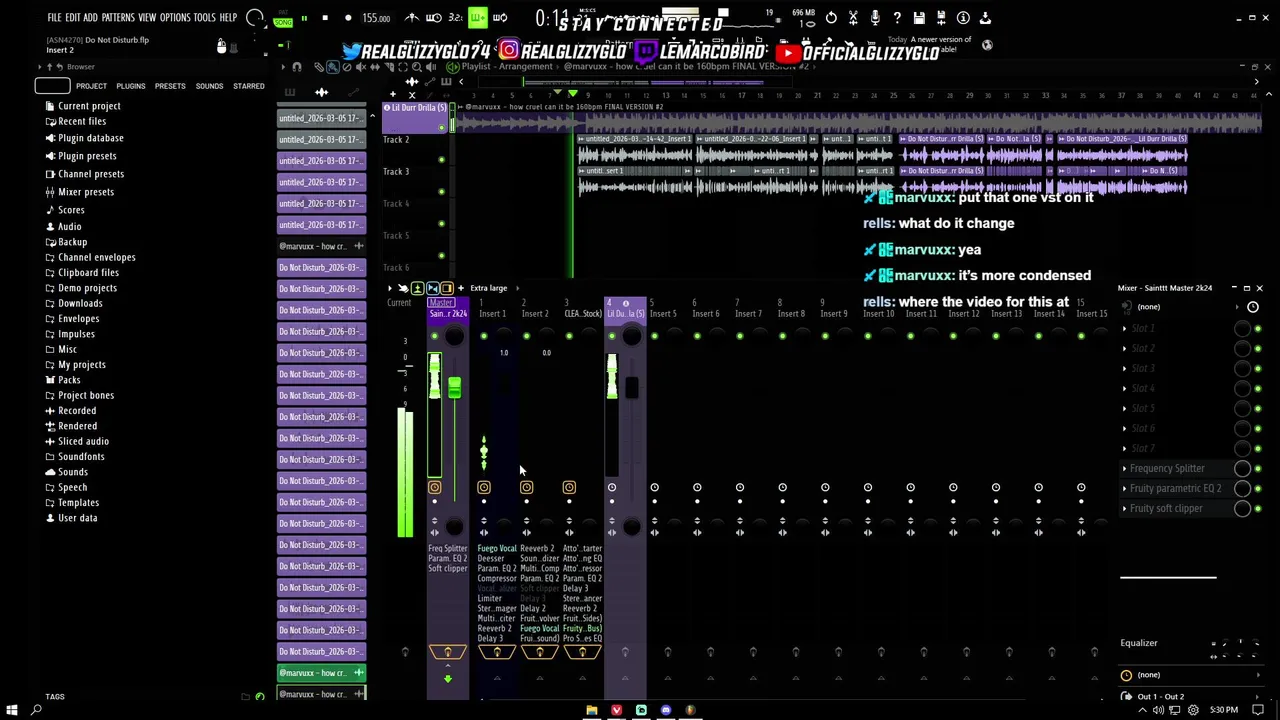Open the PATTERNS menu
Viewport: 1280px width, 720px height.
[118, 18]
